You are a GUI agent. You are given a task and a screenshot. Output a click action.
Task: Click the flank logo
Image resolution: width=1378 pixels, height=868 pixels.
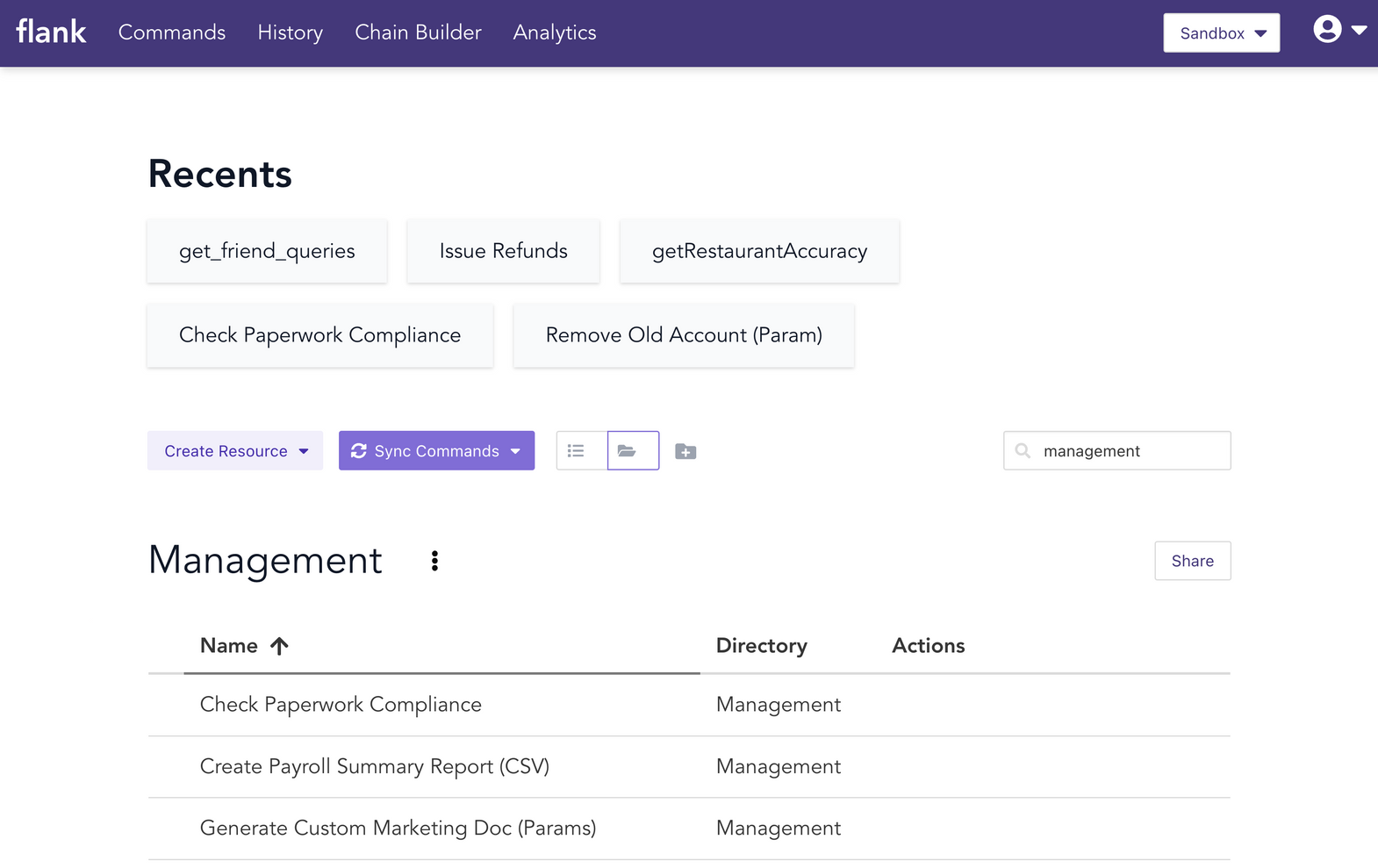pos(51,32)
